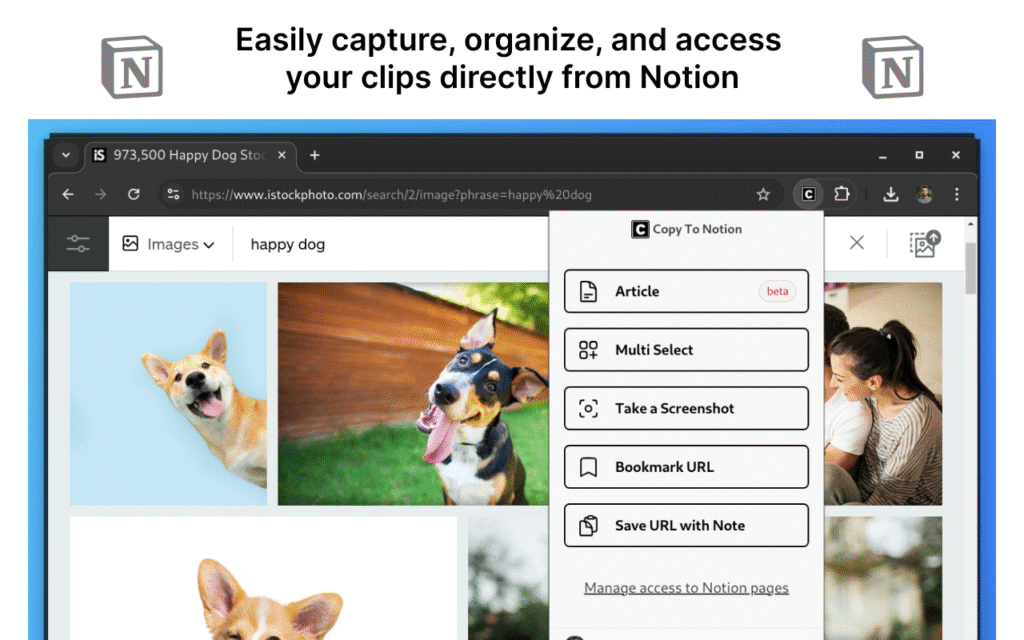View site information icon in address bar
The height and width of the screenshot is (640, 1024).
[x=173, y=195]
